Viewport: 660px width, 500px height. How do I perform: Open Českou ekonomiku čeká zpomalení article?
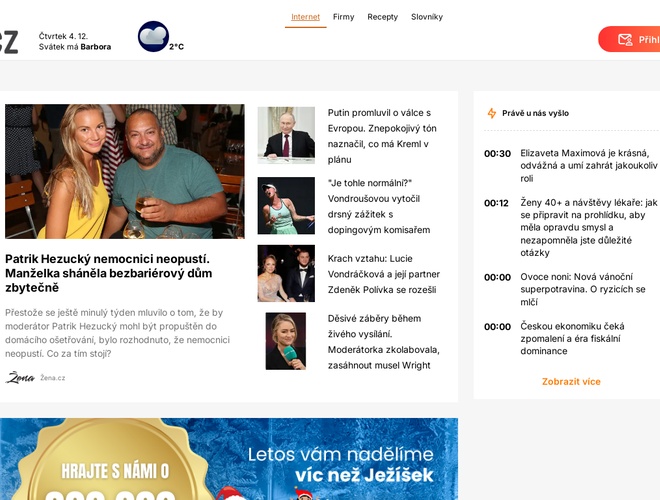(572, 338)
